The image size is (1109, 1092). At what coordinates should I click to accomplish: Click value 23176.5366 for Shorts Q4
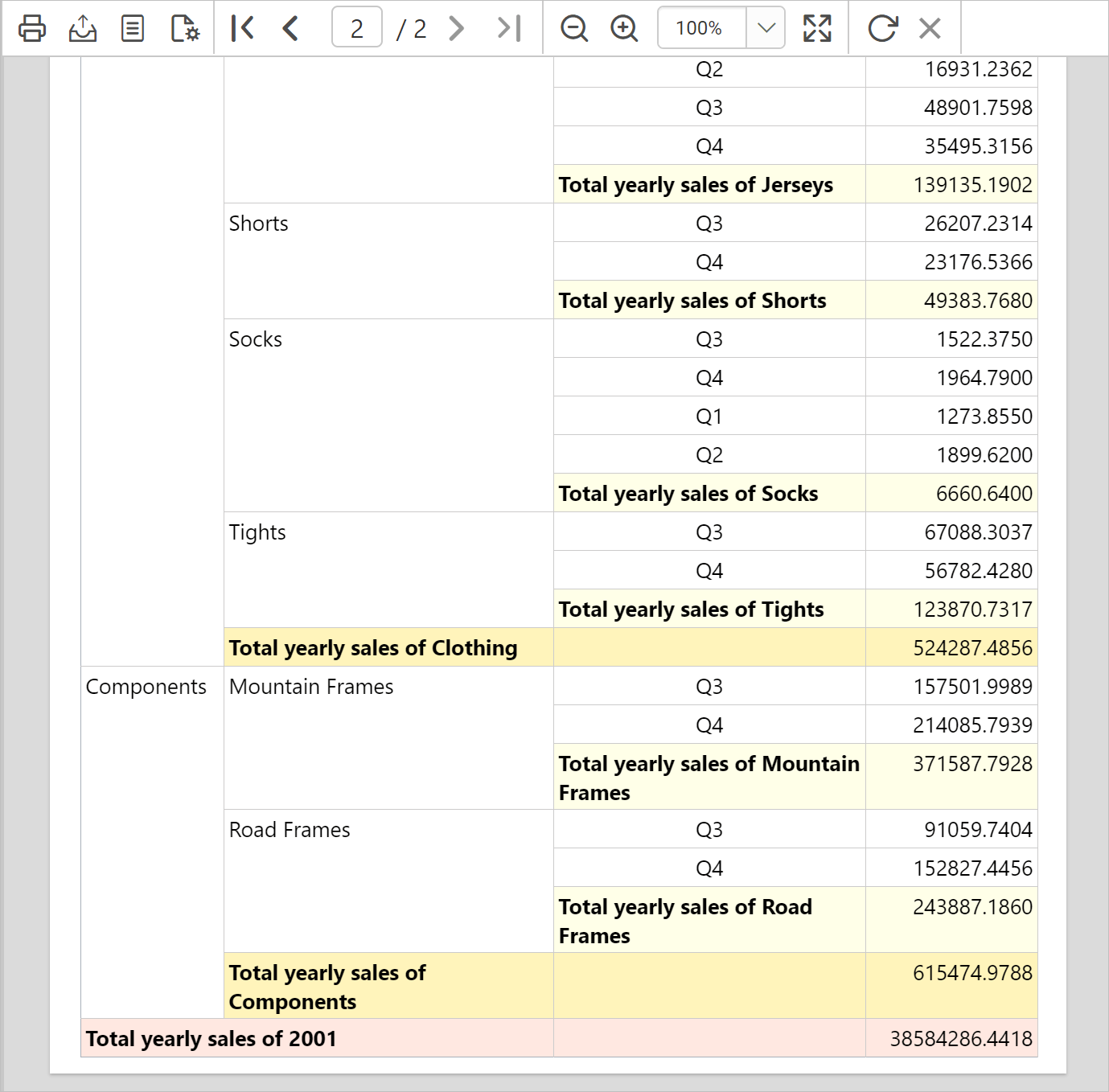point(952,261)
